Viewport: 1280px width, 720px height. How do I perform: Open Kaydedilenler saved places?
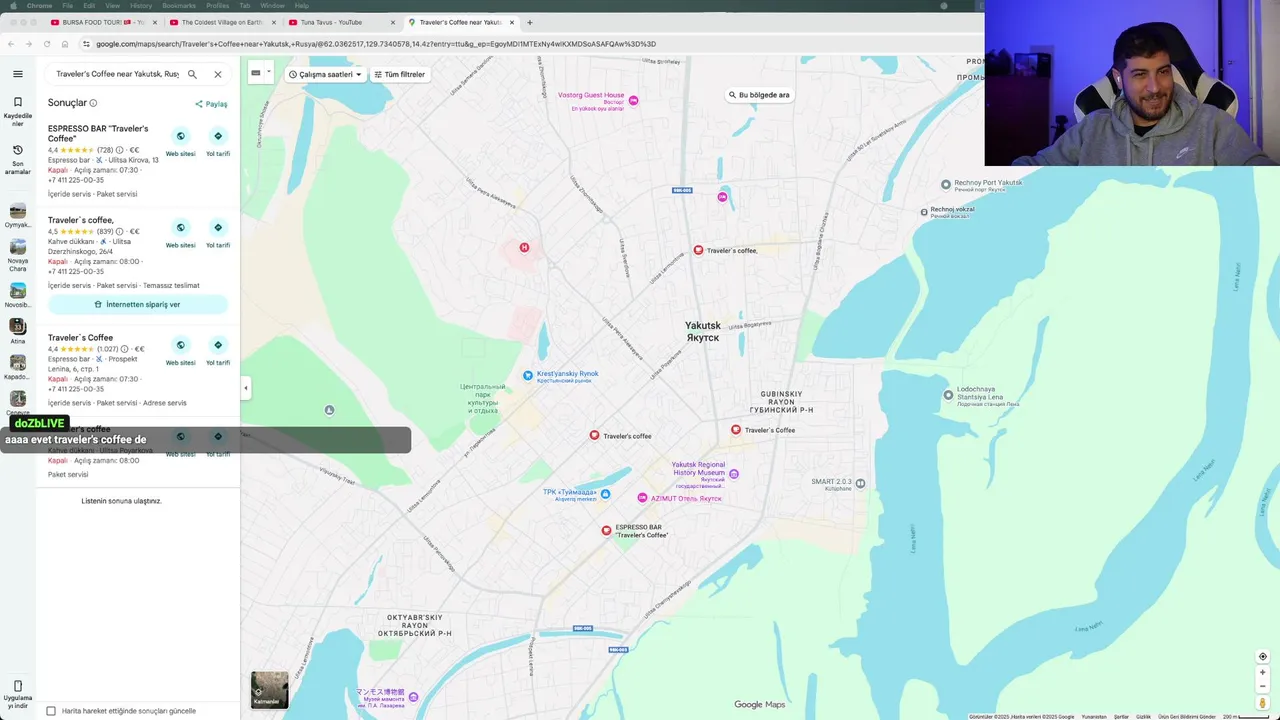(x=17, y=110)
